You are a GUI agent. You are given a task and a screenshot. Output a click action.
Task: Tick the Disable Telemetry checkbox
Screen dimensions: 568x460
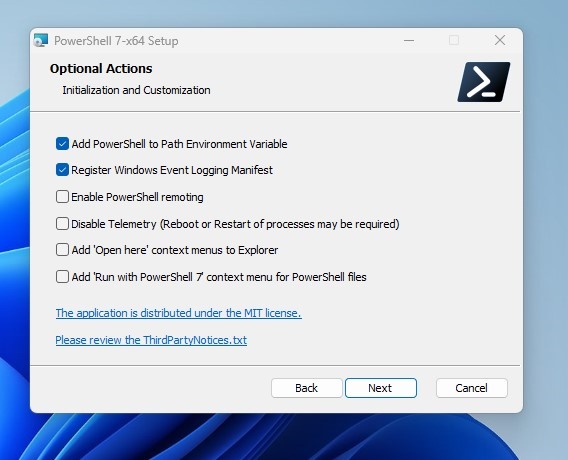[62, 223]
